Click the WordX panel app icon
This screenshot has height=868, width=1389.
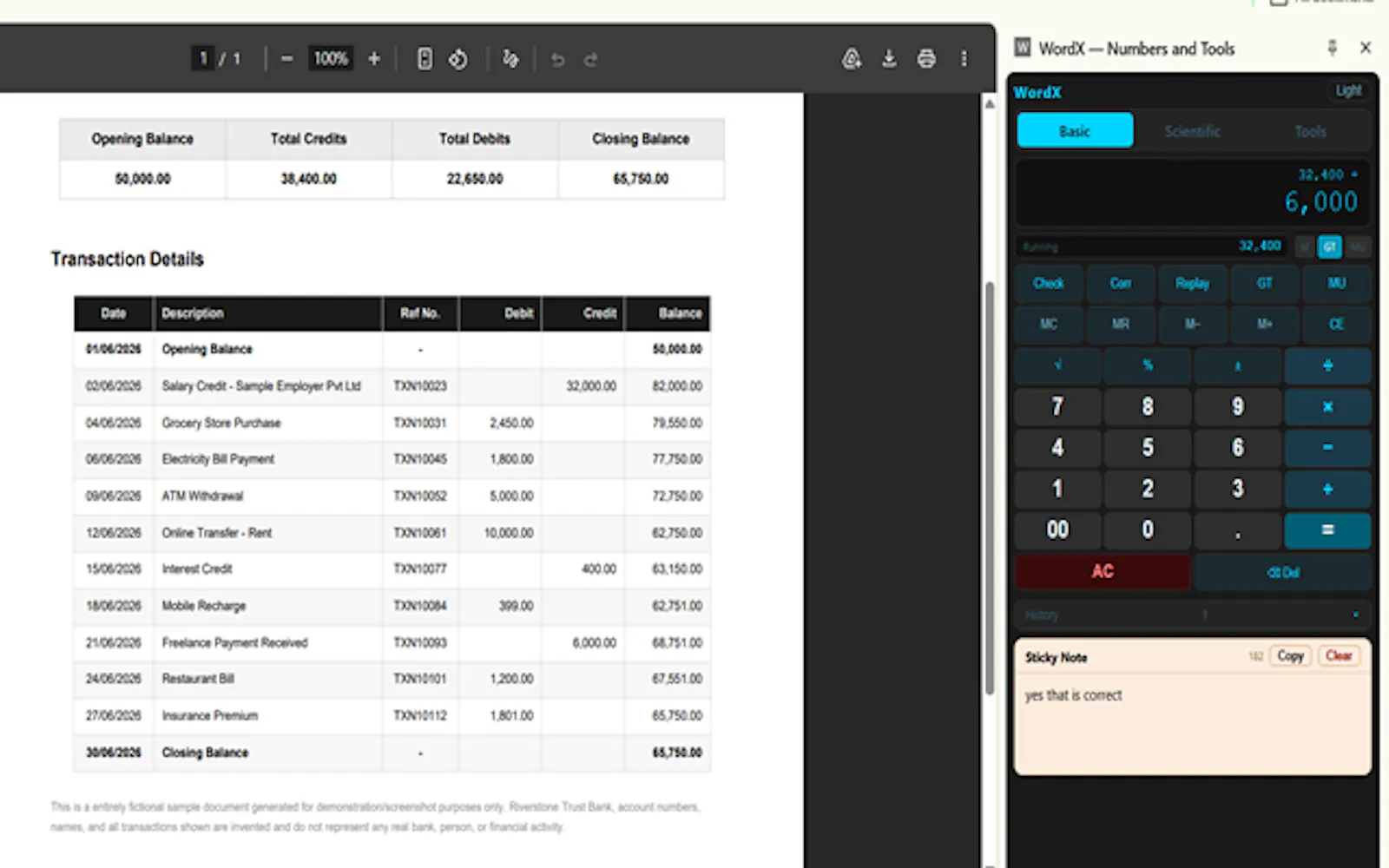pyautogui.click(x=1023, y=48)
